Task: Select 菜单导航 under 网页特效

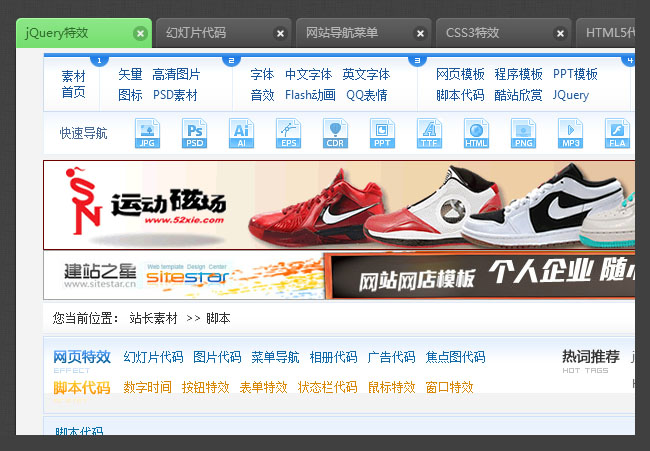Action: pos(275,357)
